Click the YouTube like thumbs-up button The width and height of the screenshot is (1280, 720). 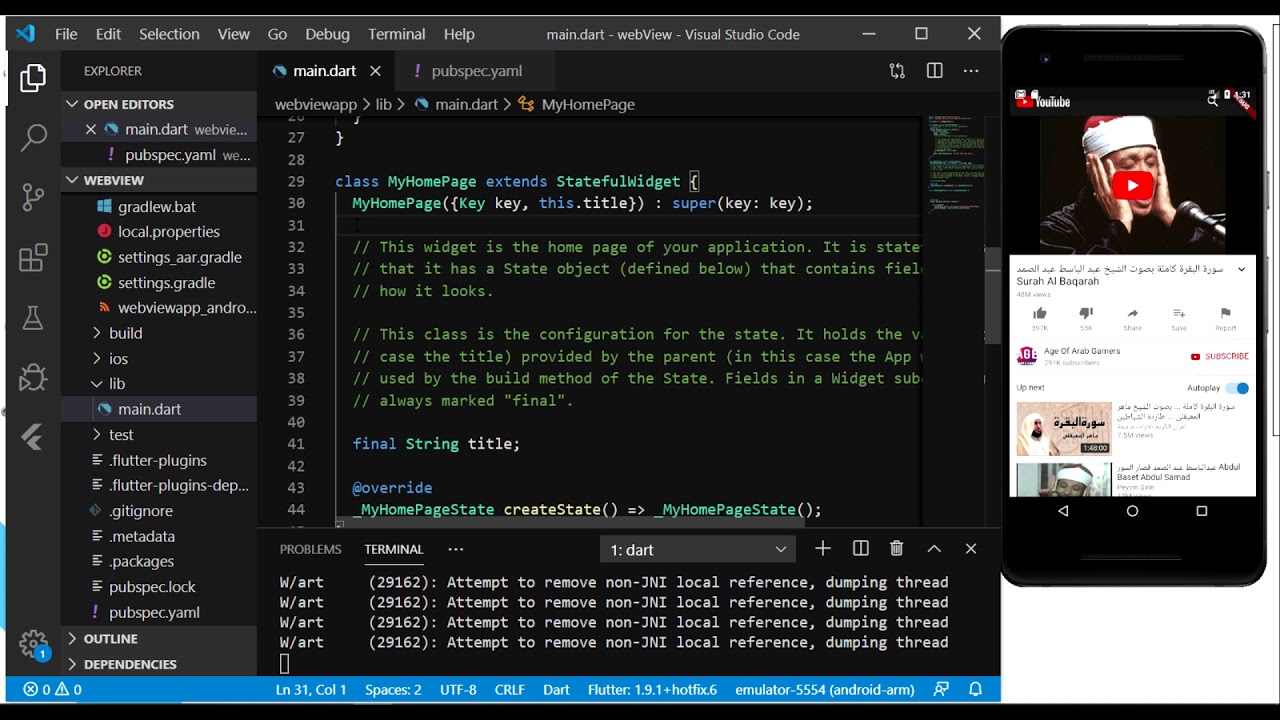[1040, 315]
